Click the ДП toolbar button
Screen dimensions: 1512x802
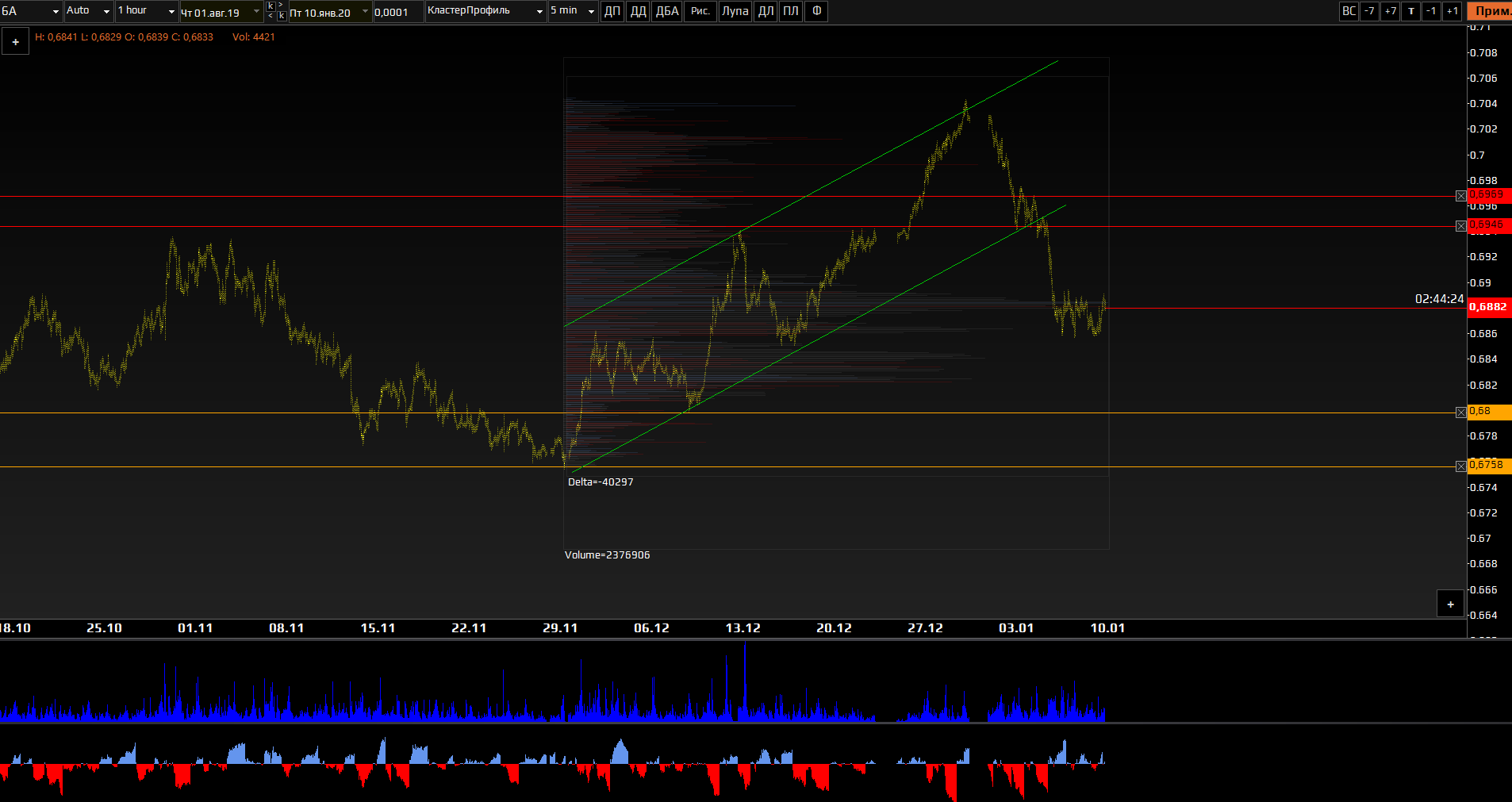(612, 11)
